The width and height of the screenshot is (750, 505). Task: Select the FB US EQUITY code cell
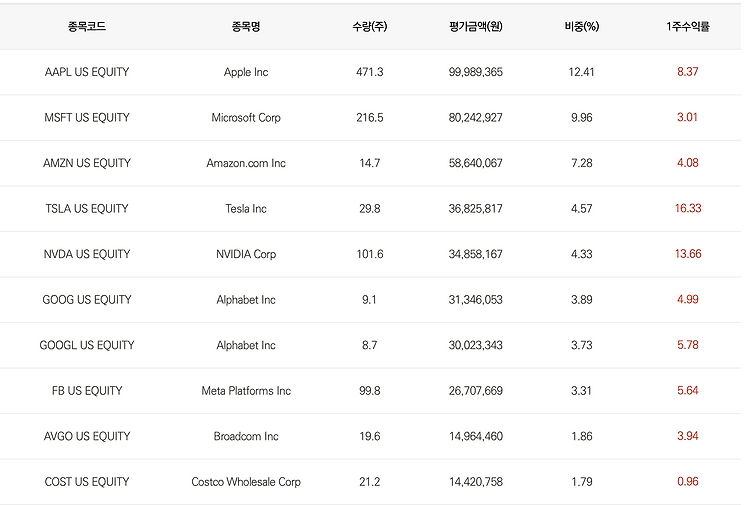pos(87,391)
